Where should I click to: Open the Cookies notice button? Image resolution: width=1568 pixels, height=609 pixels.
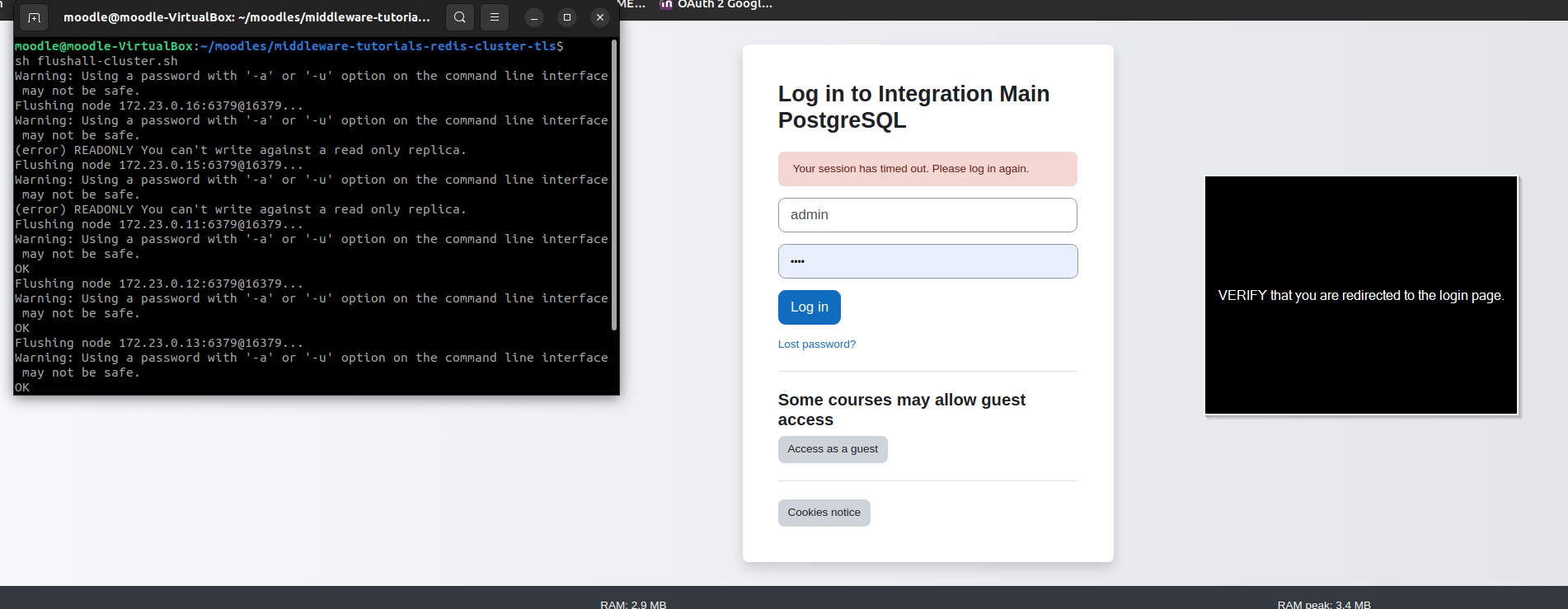point(824,513)
